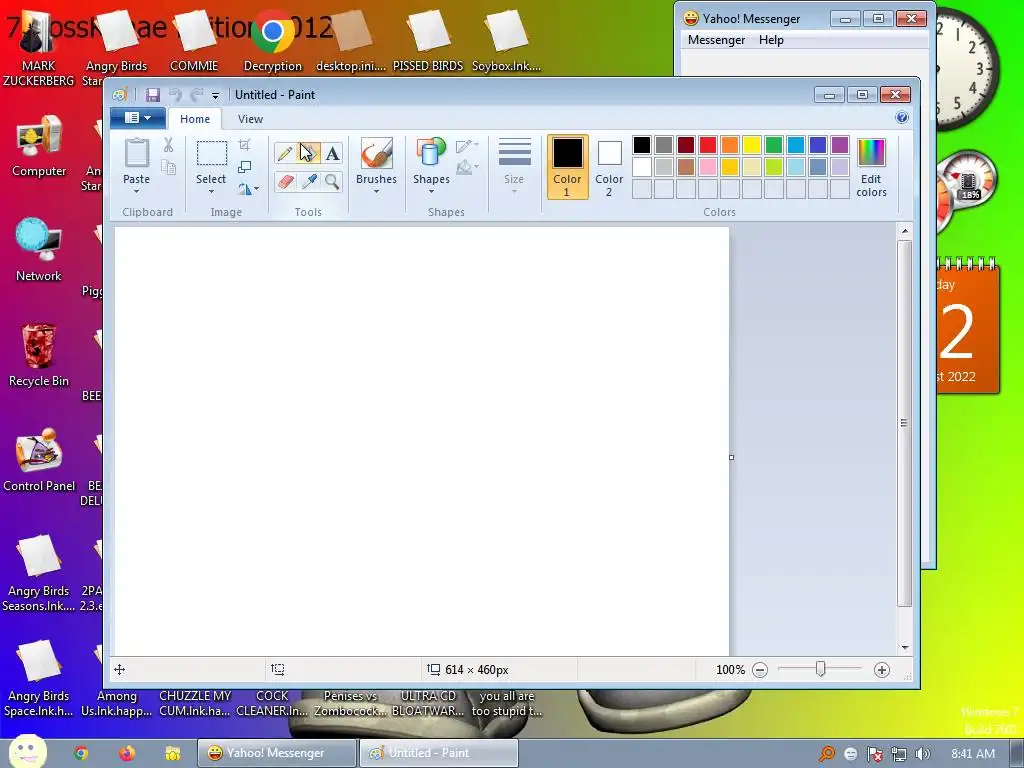Select the Color picker eyedropper tool
The image size is (1024, 768).
pos(309,181)
